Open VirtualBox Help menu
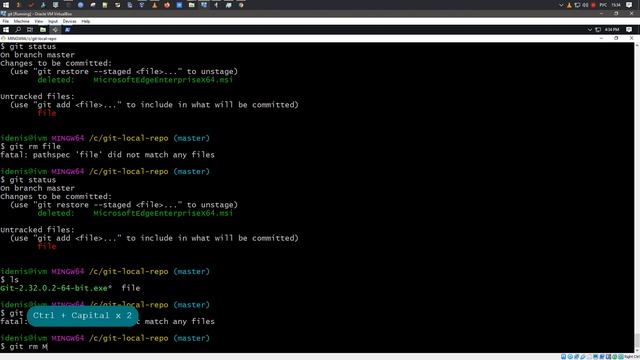The height and width of the screenshot is (360, 640). pyautogui.click(x=86, y=21)
